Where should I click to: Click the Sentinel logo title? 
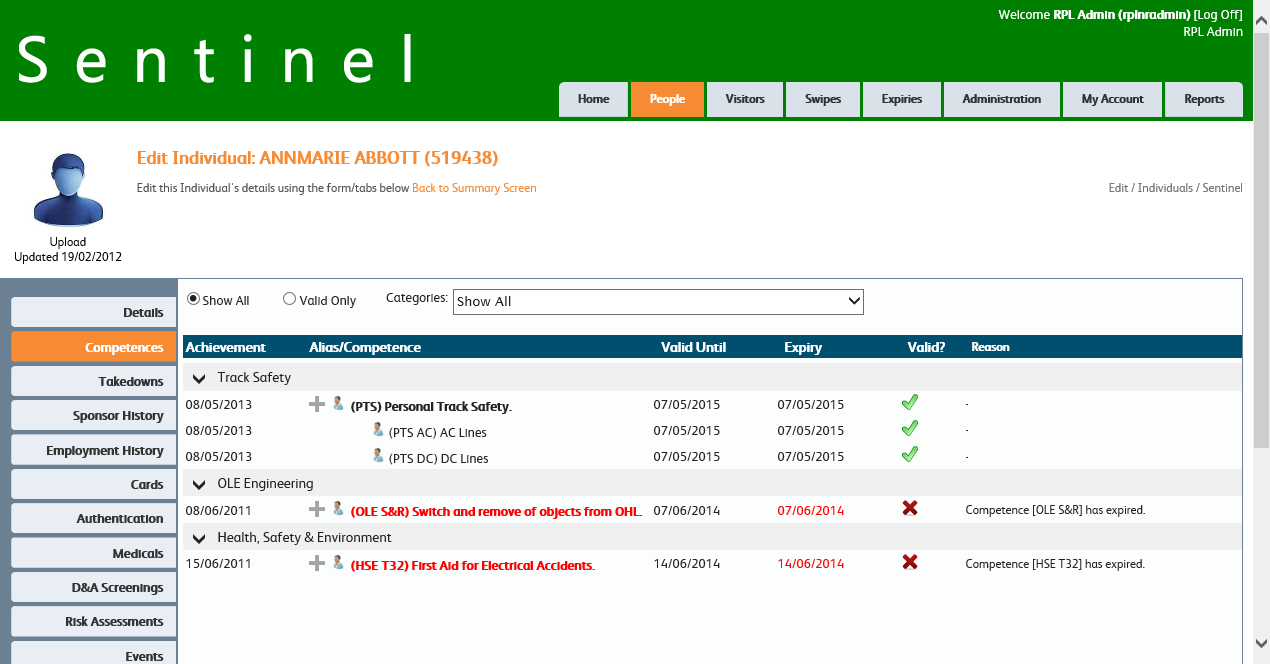[217, 59]
